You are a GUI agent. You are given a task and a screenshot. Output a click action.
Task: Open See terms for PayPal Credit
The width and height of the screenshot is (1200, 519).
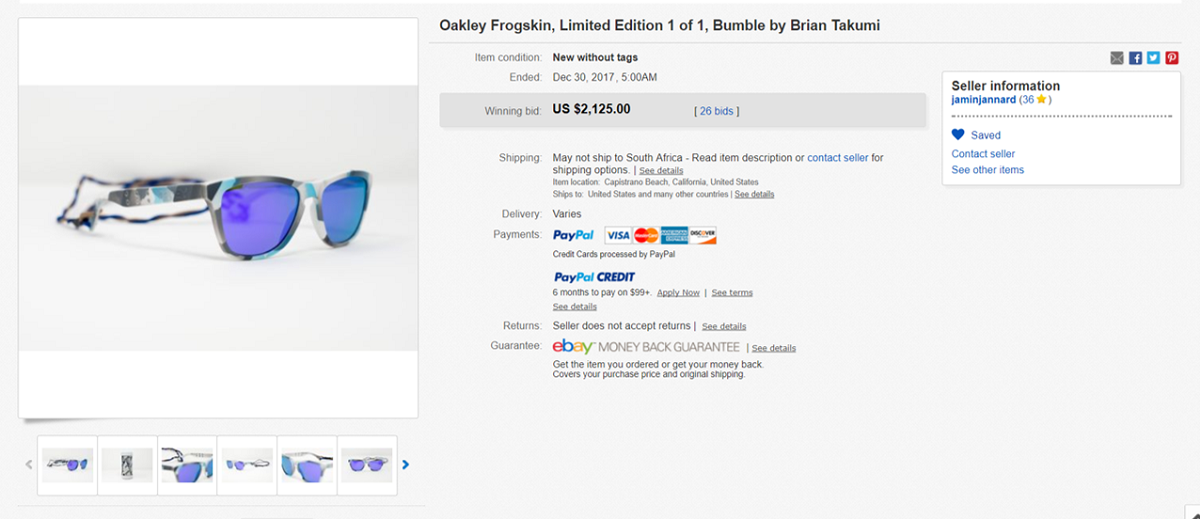point(732,293)
